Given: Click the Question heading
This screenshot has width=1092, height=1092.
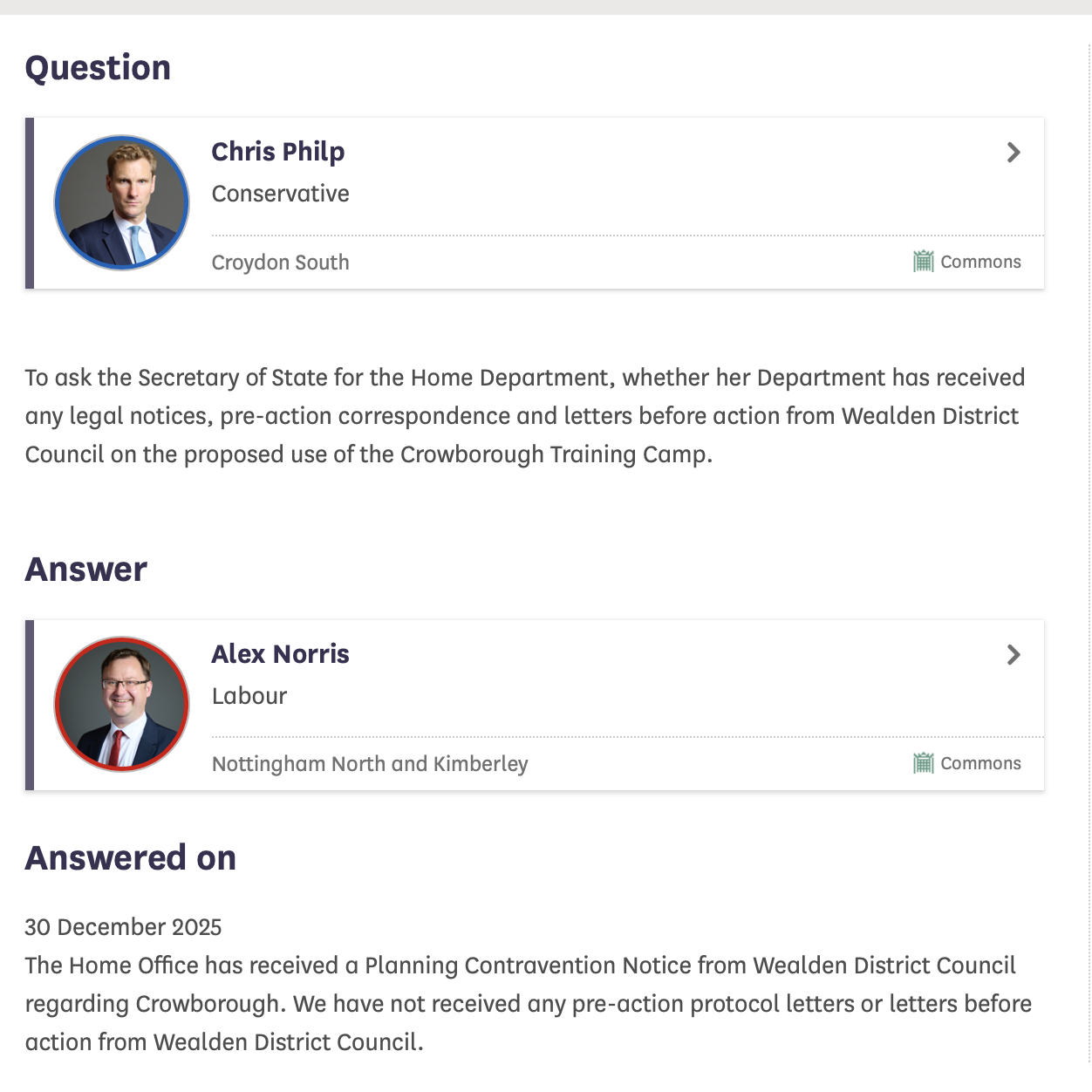Looking at the screenshot, I should point(98,68).
